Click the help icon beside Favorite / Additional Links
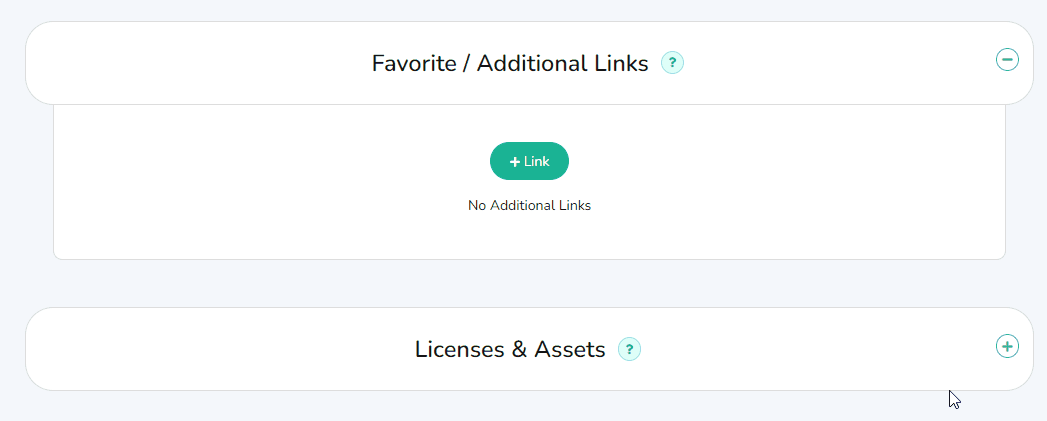Image resolution: width=1047 pixels, height=421 pixels. 672,63
